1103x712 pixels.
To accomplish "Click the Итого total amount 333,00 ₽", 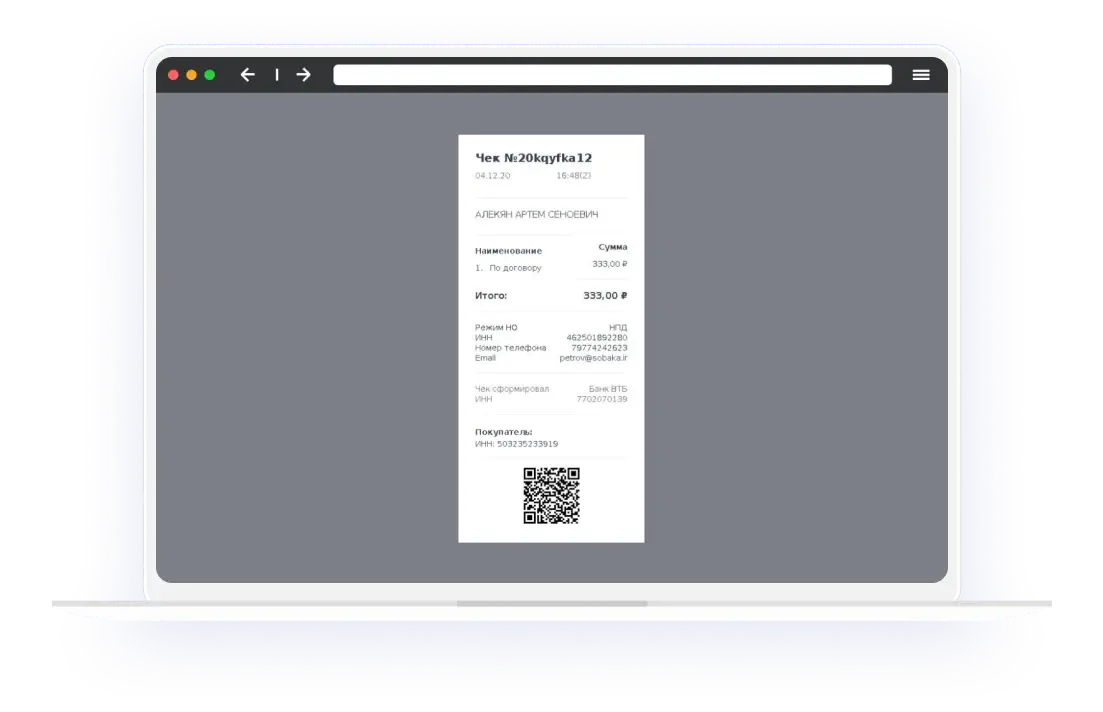I will (605, 296).
